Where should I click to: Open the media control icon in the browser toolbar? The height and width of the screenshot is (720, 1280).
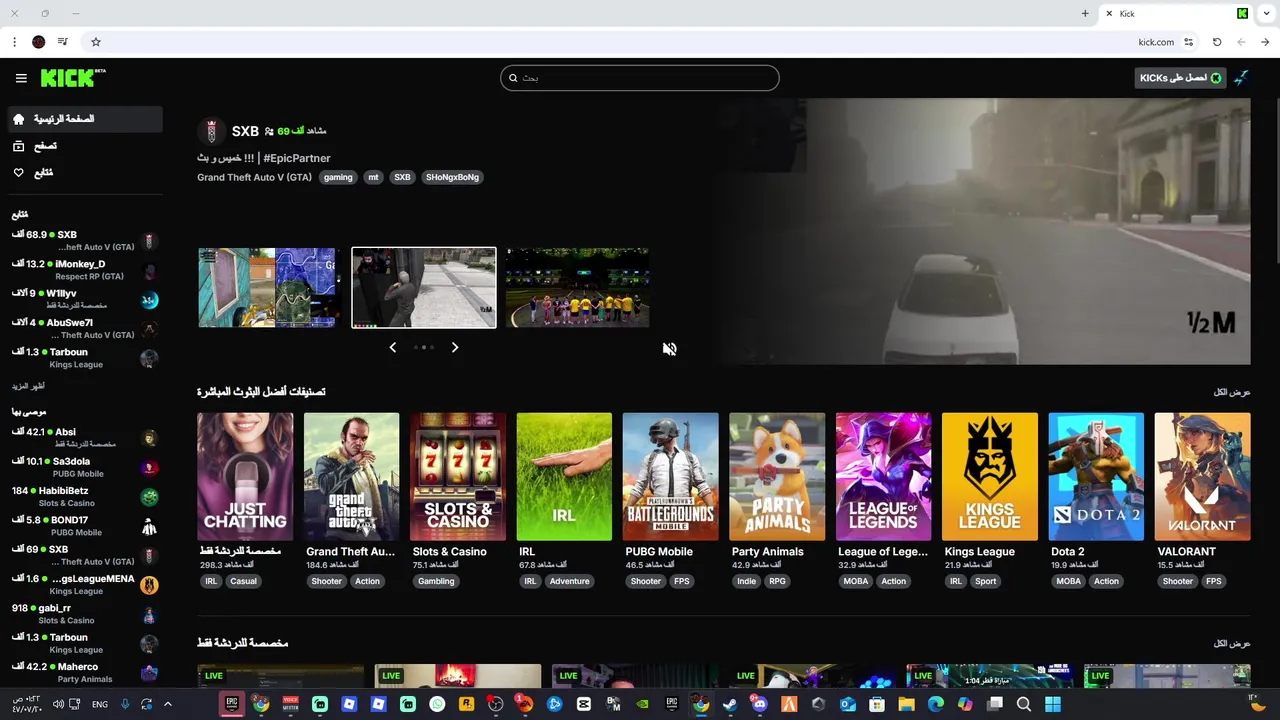(63, 42)
